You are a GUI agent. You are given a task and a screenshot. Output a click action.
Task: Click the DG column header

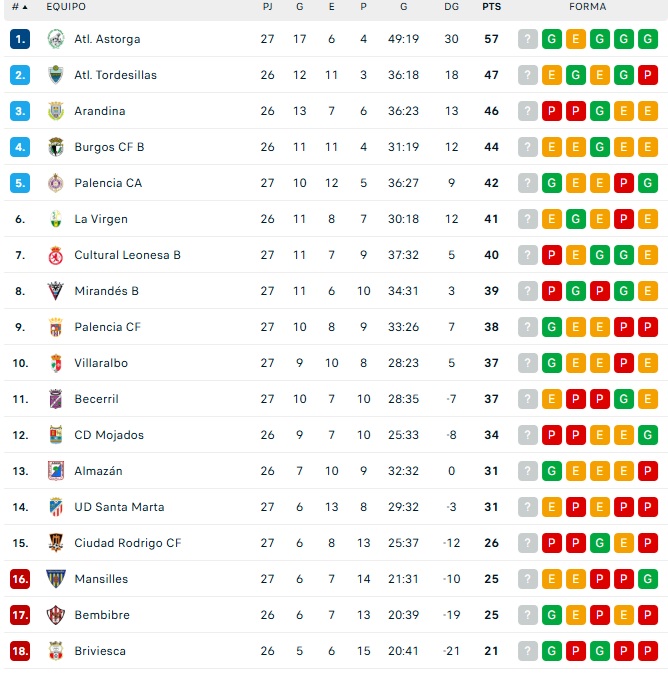click(451, 7)
